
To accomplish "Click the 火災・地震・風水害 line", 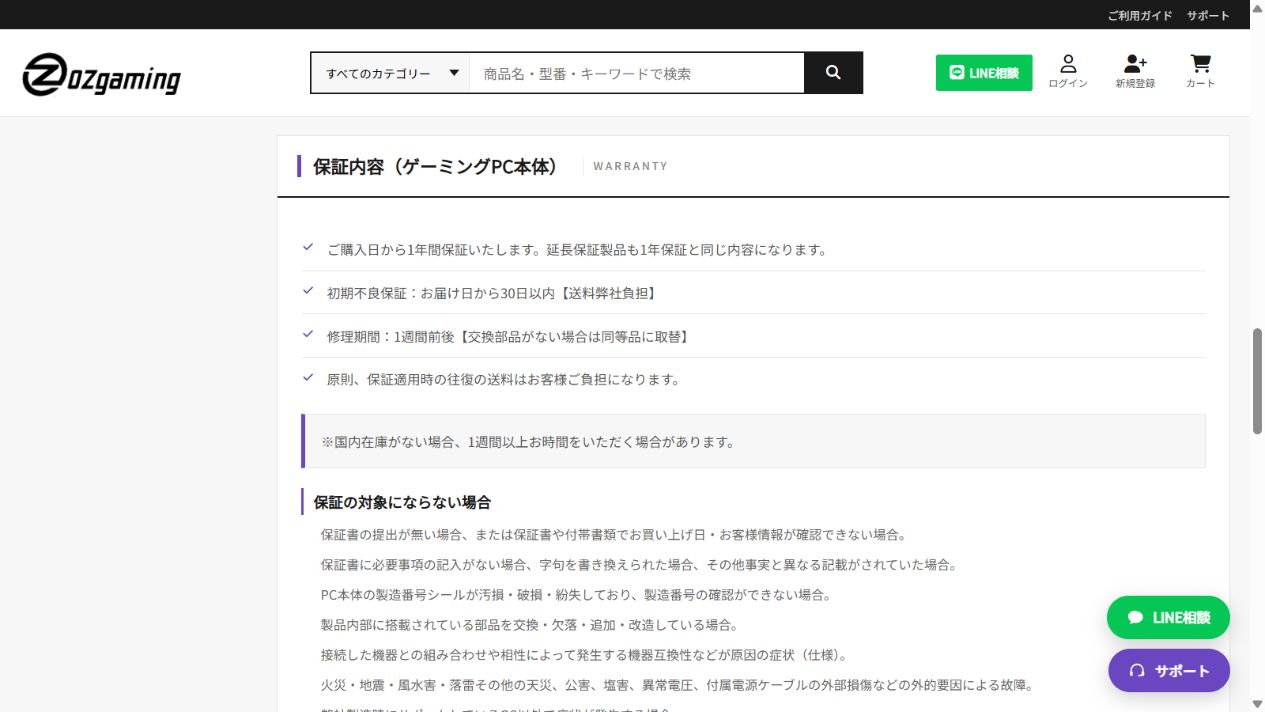I will point(677,686).
